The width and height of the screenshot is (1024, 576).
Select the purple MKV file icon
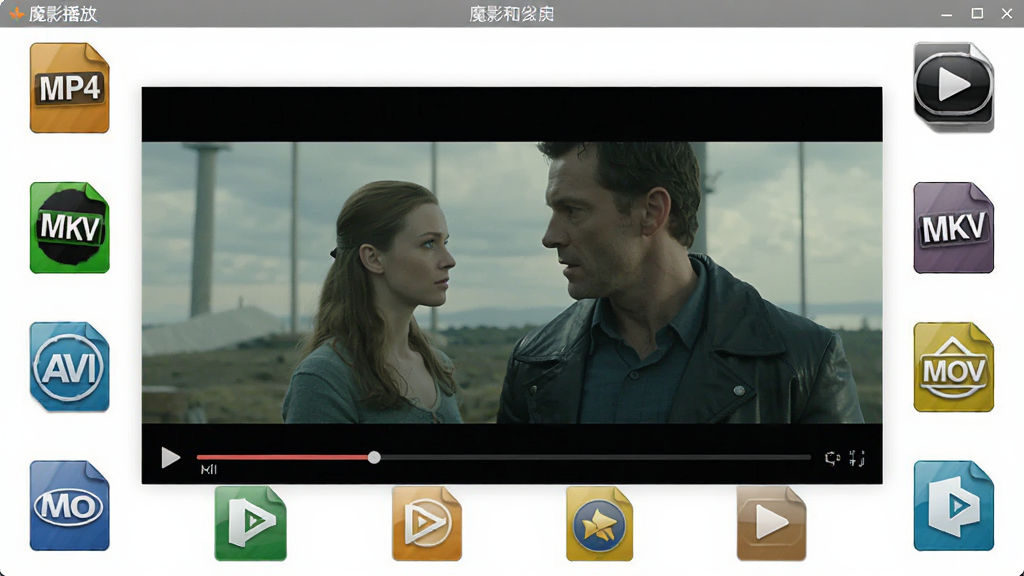(x=953, y=227)
